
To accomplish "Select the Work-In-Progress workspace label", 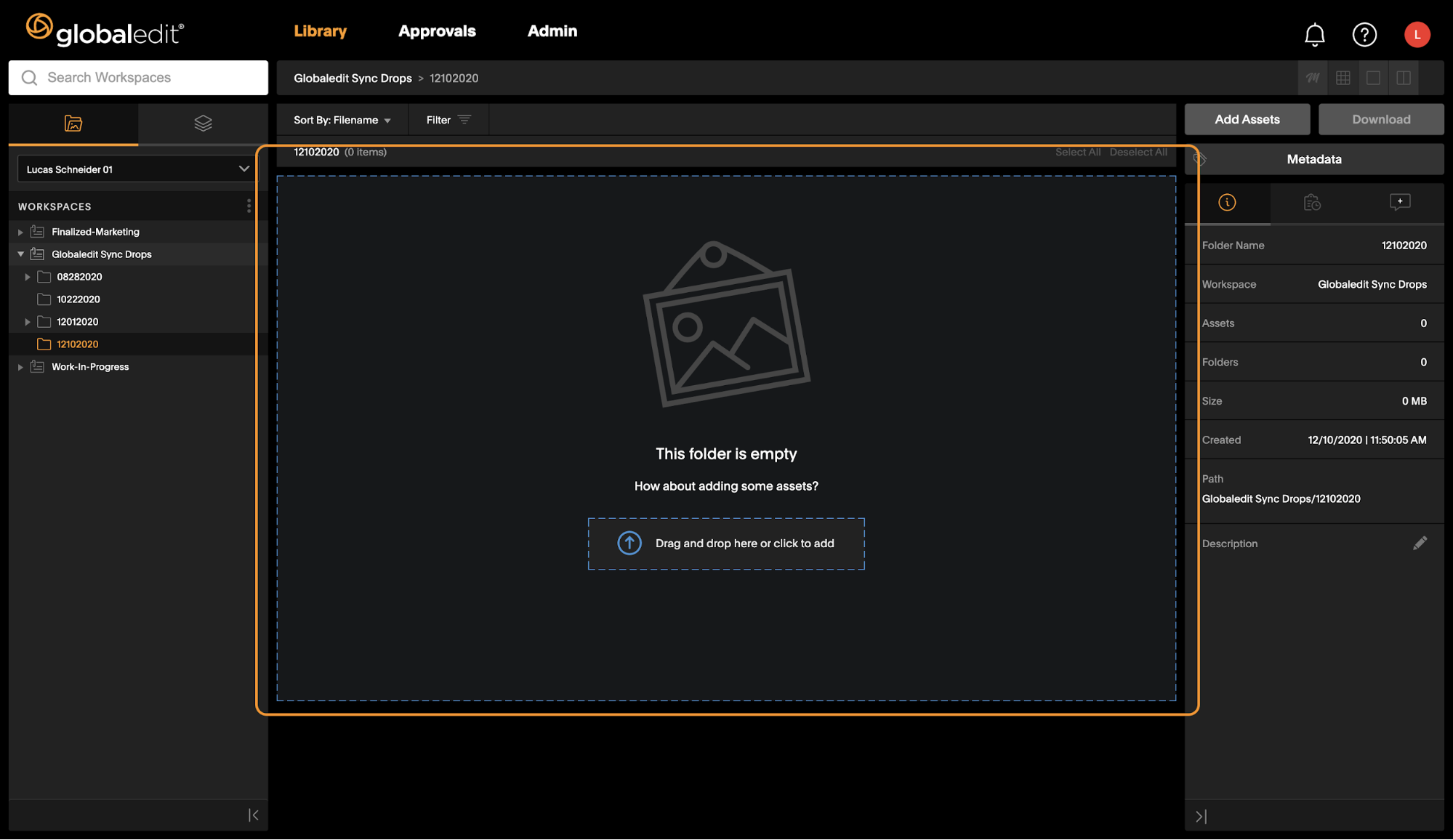I will (90, 367).
